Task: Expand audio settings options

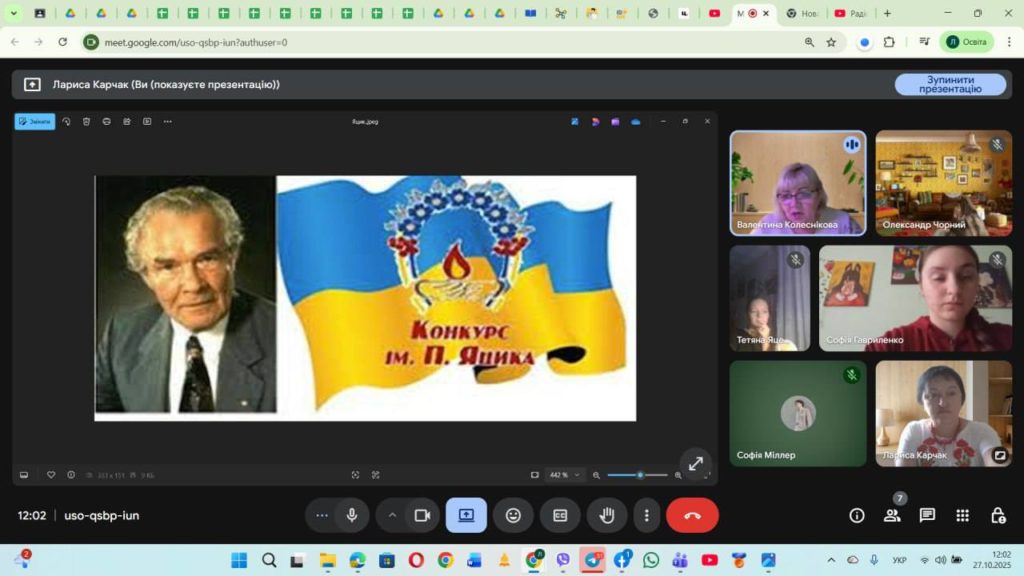Action: 321,515
